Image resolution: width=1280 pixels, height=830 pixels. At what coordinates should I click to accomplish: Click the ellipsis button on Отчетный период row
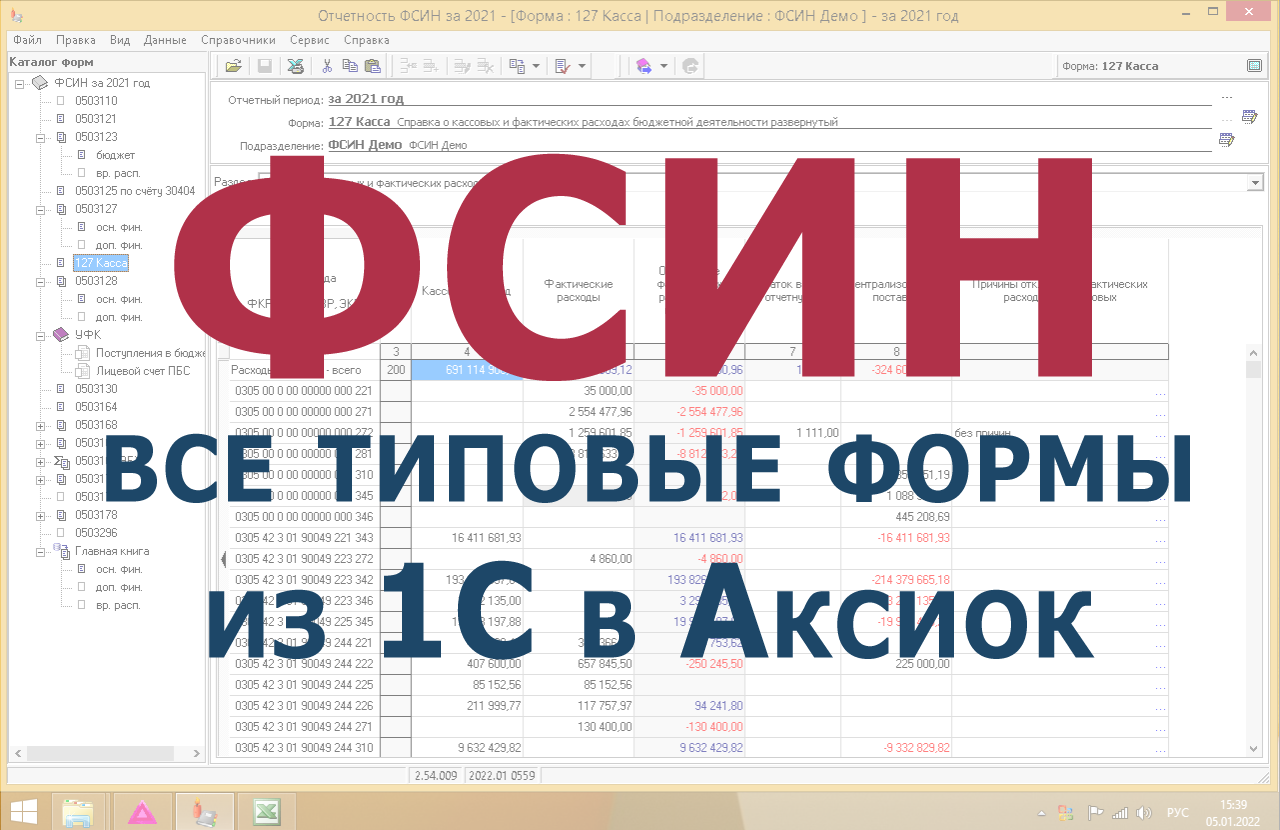[1227, 98]
